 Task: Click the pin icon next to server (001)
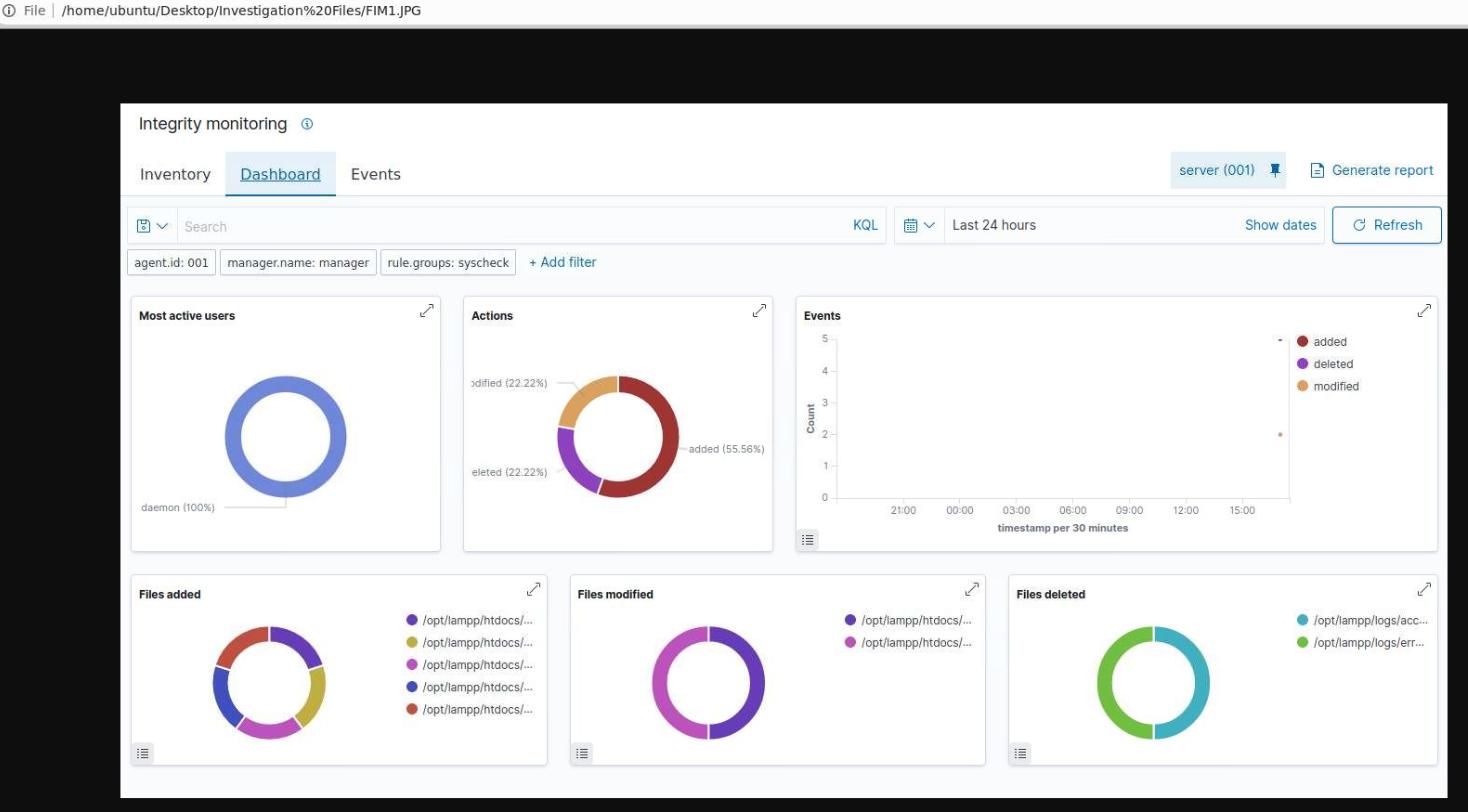[1275, 170]
